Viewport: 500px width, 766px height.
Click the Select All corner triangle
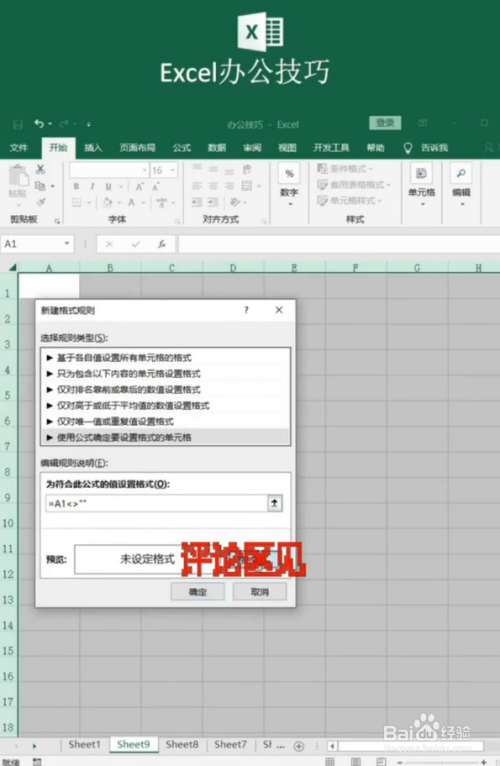tap(13, 267)
